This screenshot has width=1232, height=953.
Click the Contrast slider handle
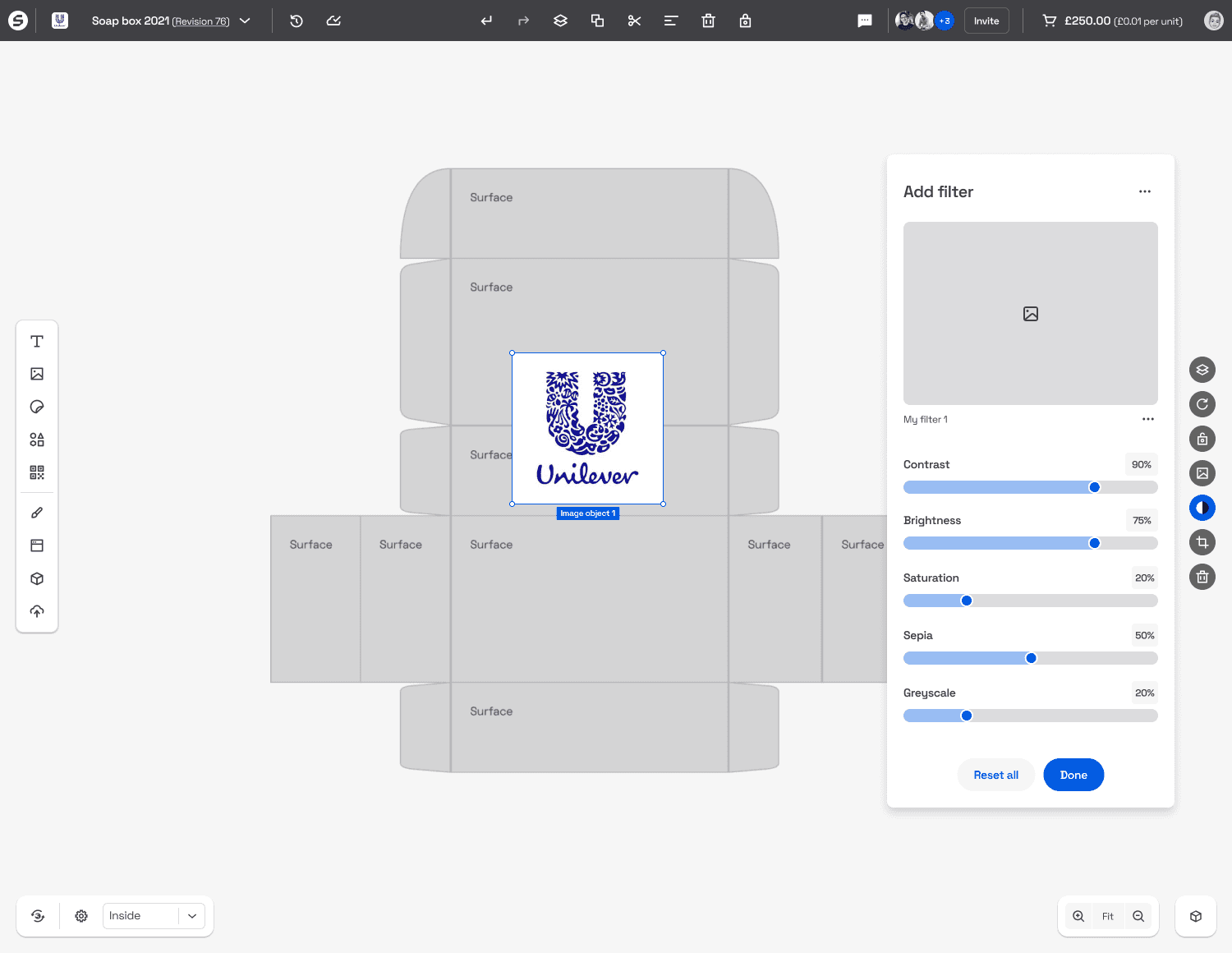[x=1095, y=487]
